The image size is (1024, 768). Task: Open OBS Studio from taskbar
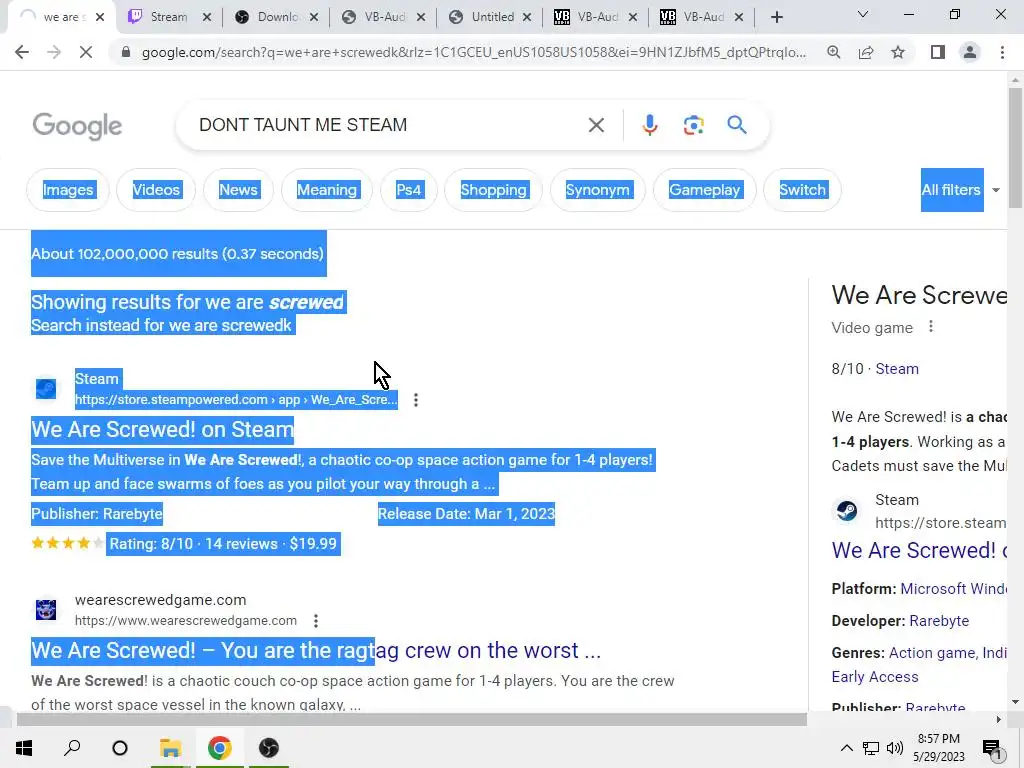tap(268, 748)
